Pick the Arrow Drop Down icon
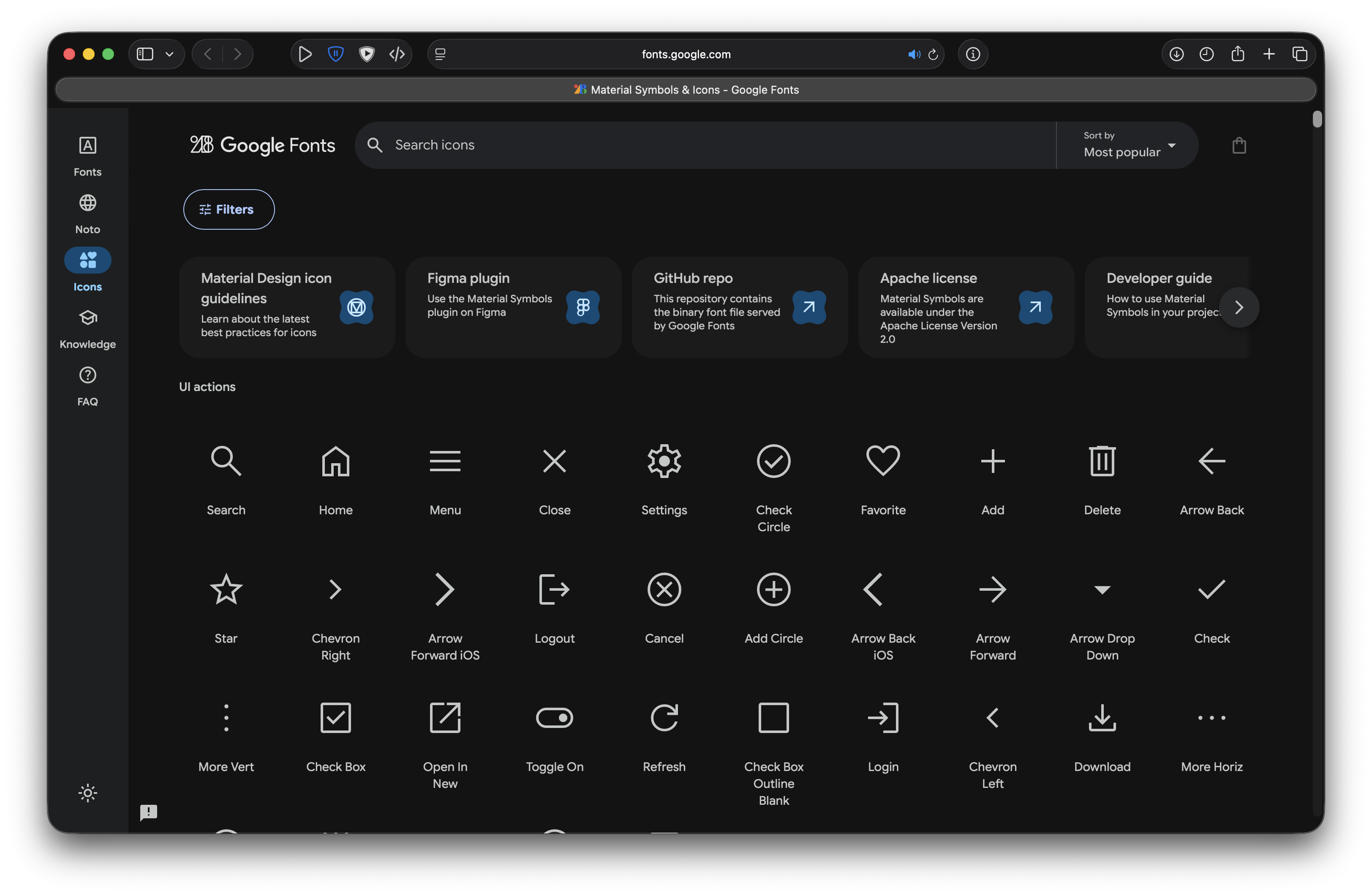Screen dimensions: 1372x896 coord(1102,589)
